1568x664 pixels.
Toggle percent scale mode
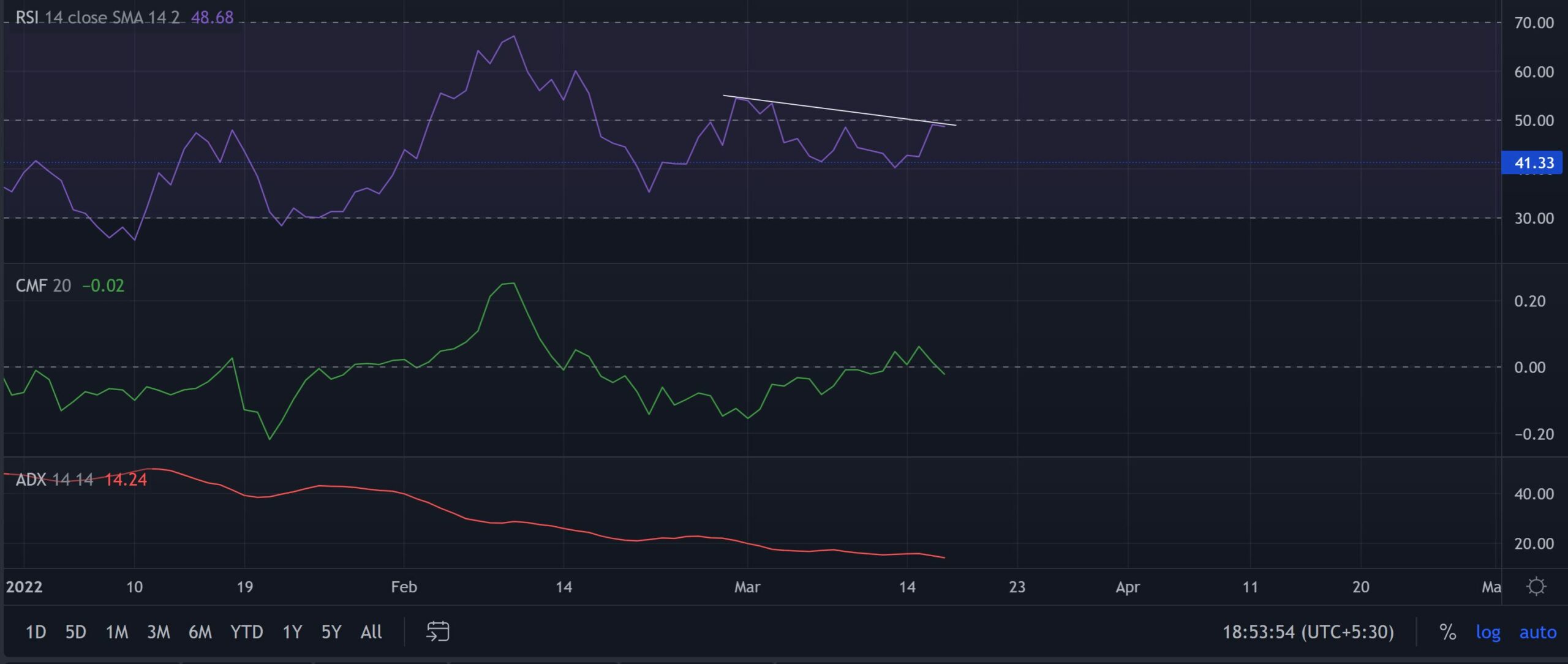click(x=1447, y=632)
